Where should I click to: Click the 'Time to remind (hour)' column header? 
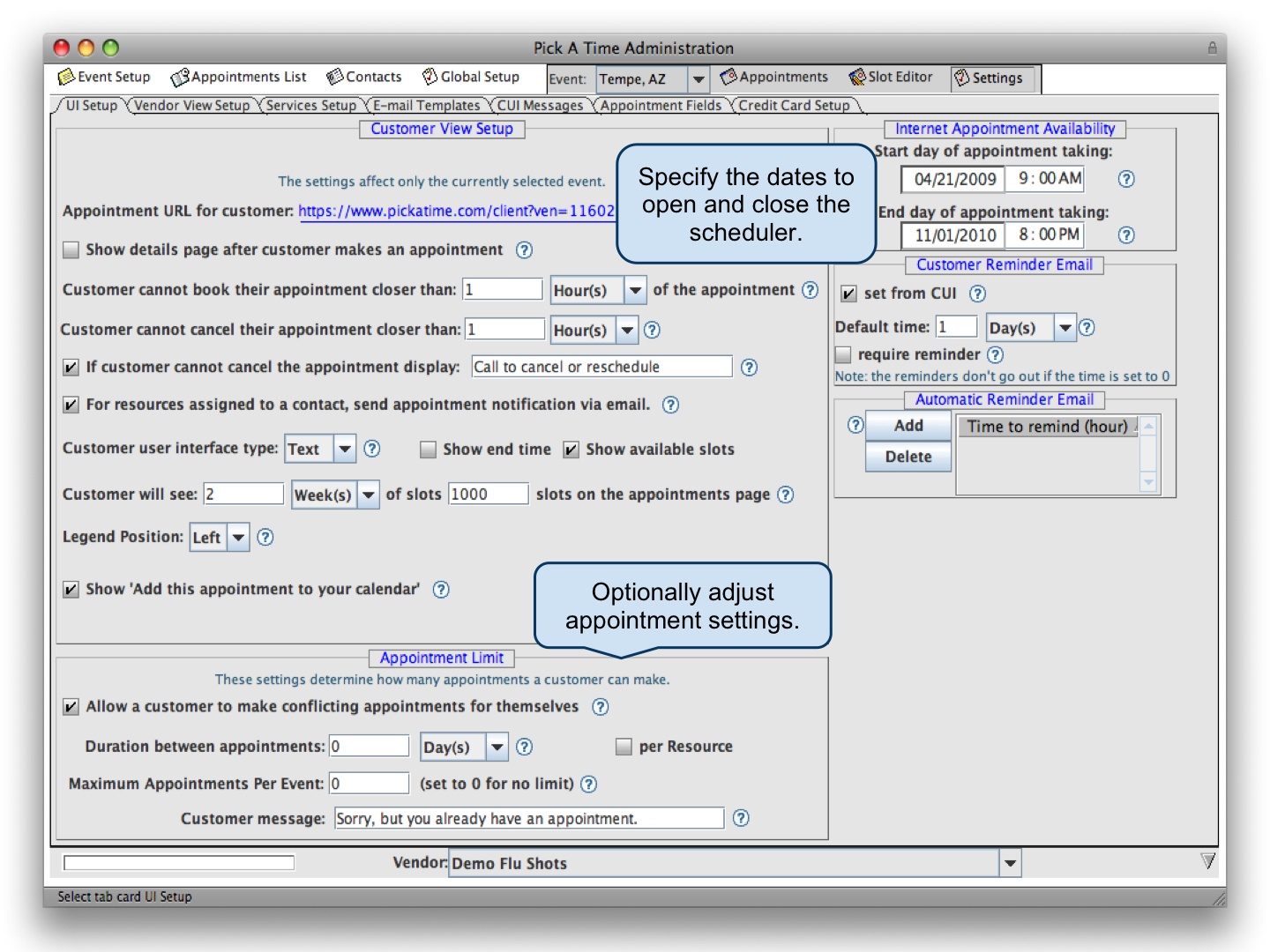[x=1048, y=427]
